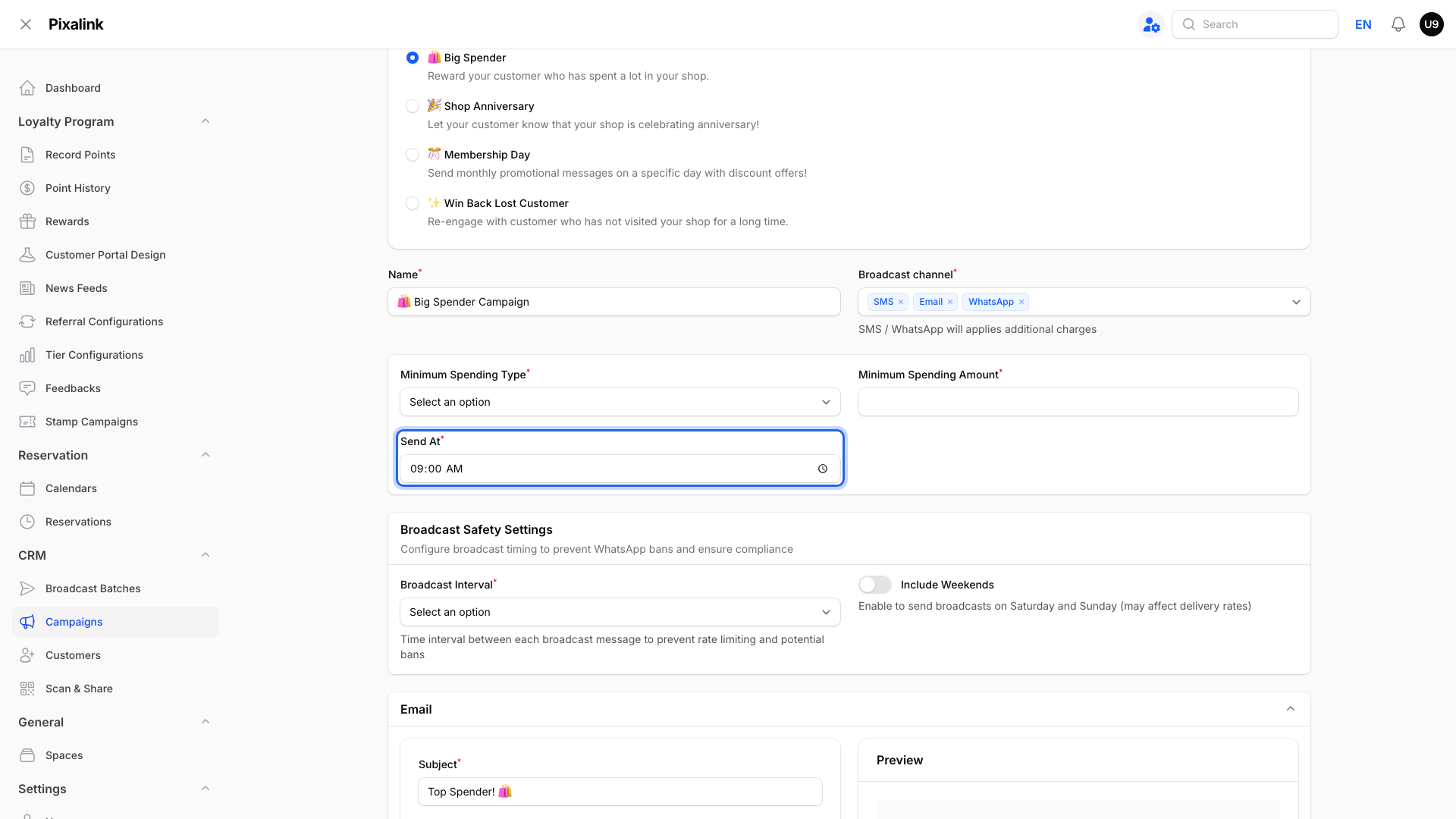The image size is (1456, 819).
Task: Collapse the Loyalty Program sidebar group
Action: tap(206, 121)
